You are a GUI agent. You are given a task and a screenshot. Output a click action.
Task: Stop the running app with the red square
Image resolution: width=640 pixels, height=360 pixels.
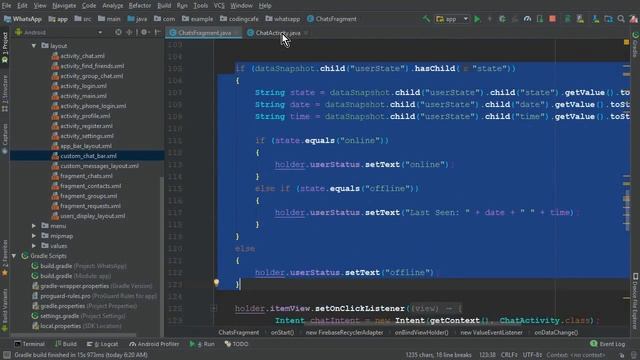[553, 19]
